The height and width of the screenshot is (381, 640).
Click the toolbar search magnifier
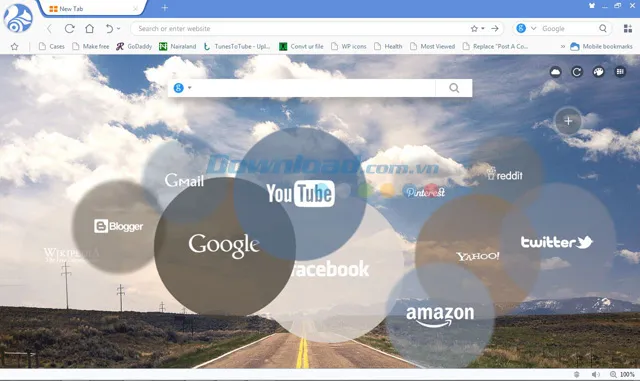coord(603,29)
